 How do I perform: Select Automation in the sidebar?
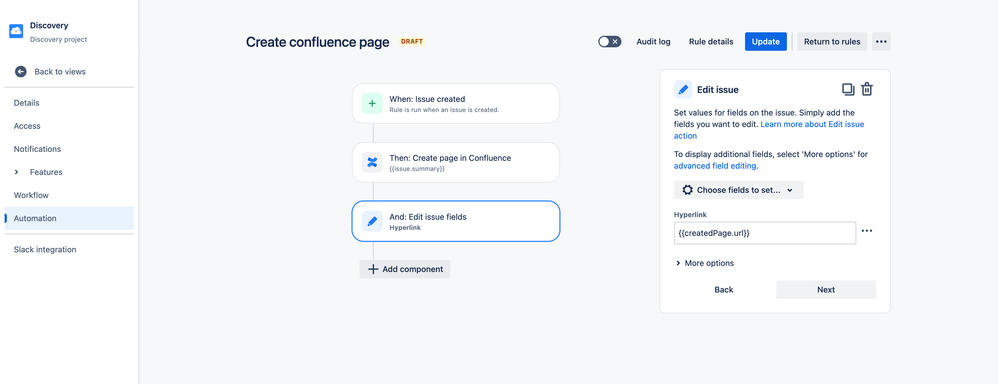(x=69, y=218)
